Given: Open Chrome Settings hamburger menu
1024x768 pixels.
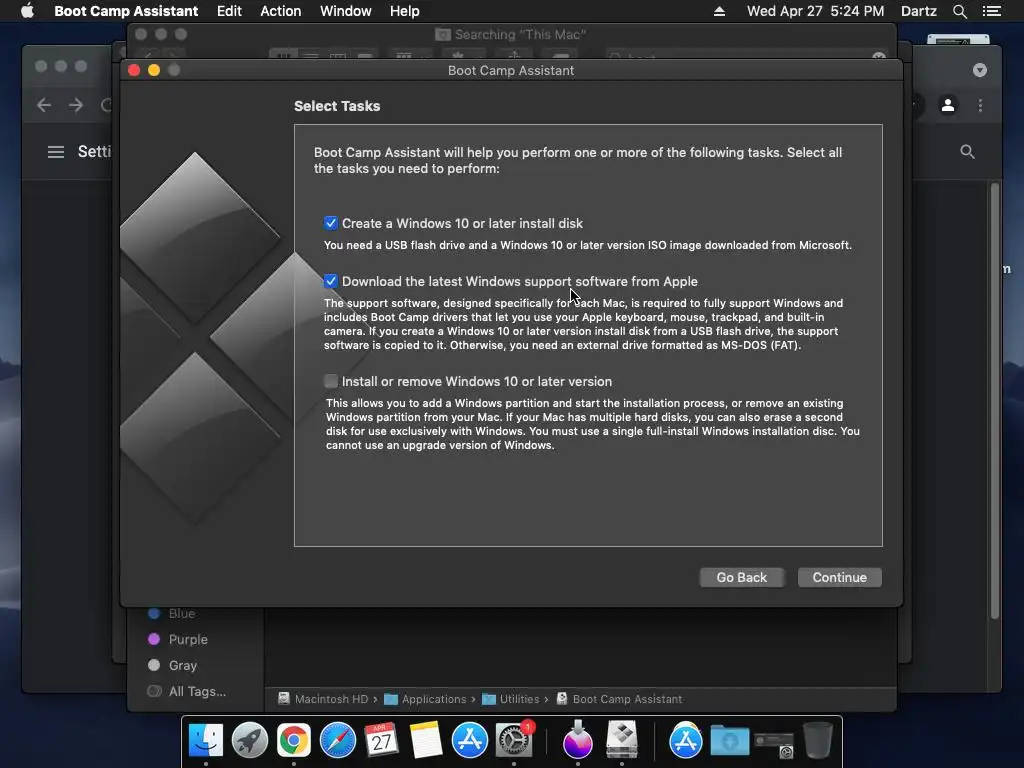Looking at the screenshot, I should [56, 152].
